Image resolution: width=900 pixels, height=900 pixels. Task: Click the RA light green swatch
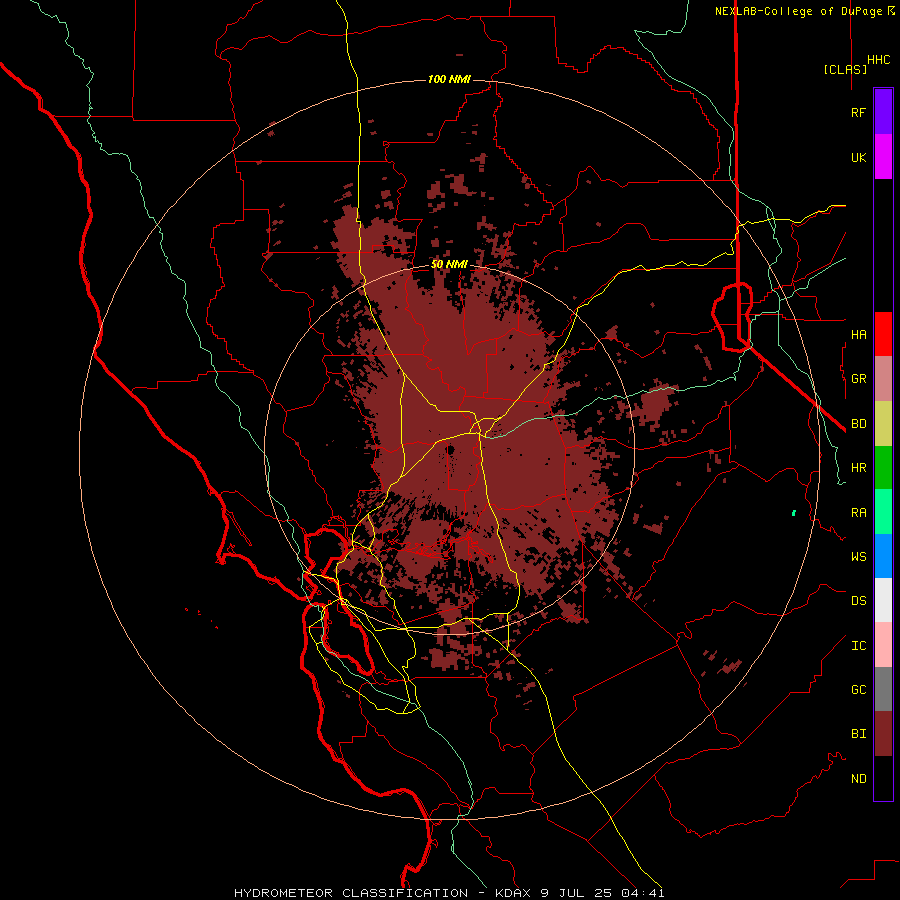click(883, 512)
